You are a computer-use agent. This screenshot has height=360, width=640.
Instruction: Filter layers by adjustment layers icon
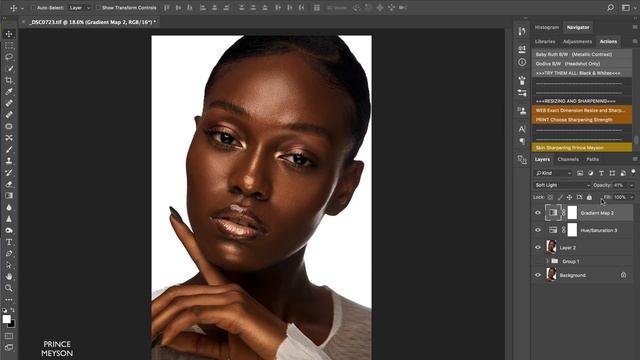pyautogui.click(x=591, y=173)
